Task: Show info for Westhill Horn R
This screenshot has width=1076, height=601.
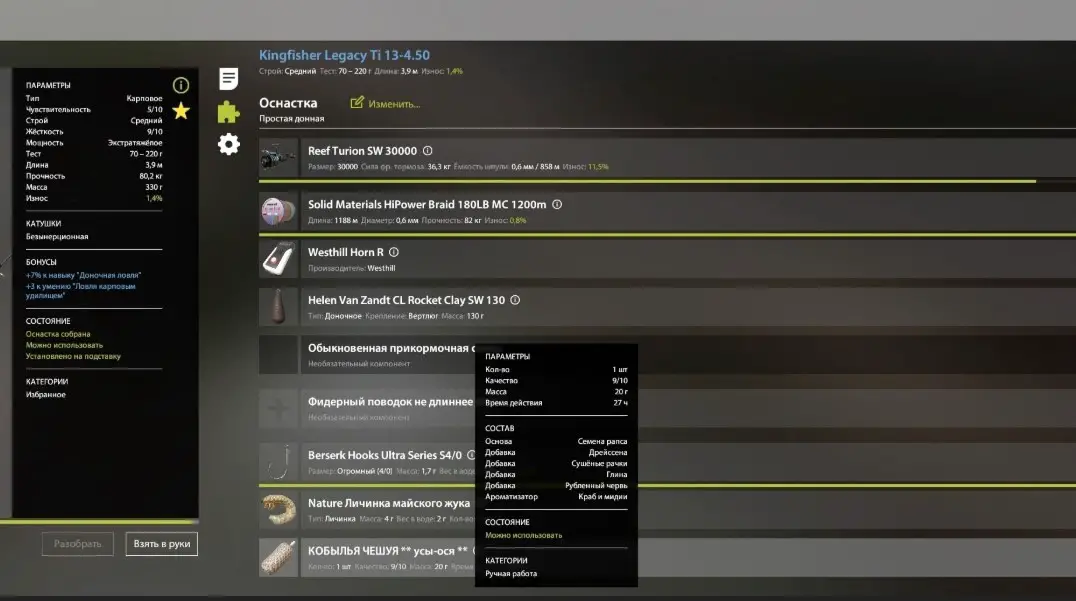Action: pos(394,252)
